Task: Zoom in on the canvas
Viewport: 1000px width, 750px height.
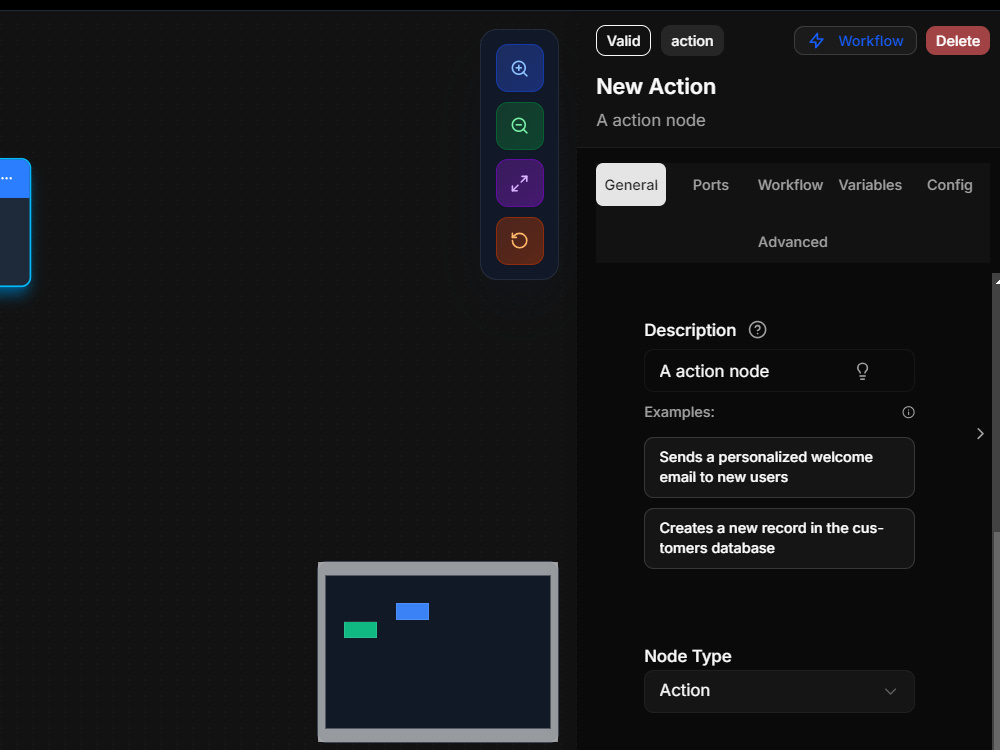Action: point(519,68)
